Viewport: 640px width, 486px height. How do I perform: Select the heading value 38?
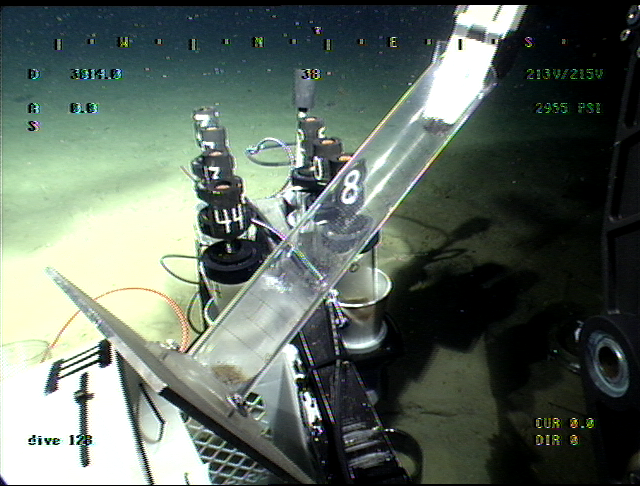click(311, 74)
